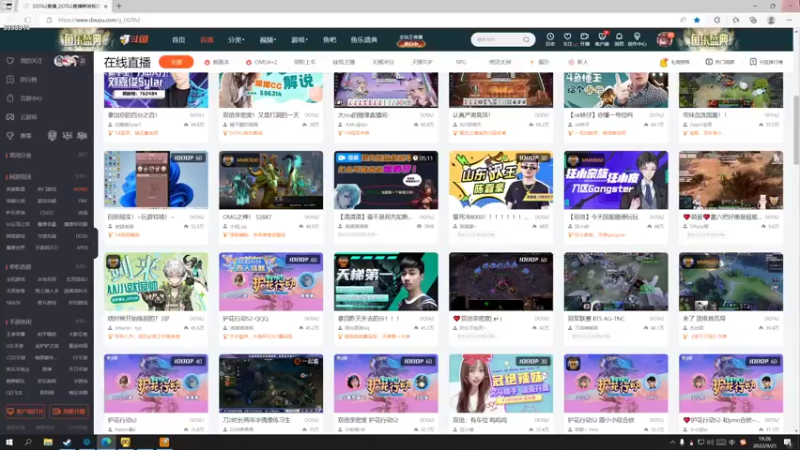Expand the 分类 dropdown menu
Viewport: 800px width, 450px height.
236,40
